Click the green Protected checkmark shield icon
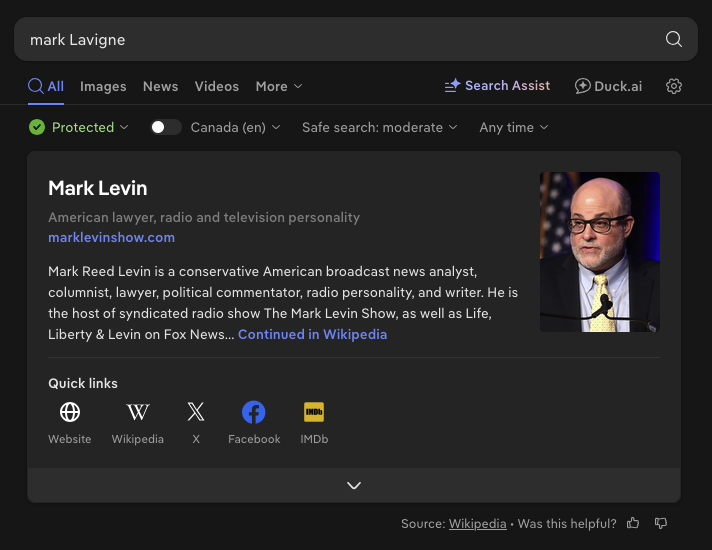 [37, 127]
